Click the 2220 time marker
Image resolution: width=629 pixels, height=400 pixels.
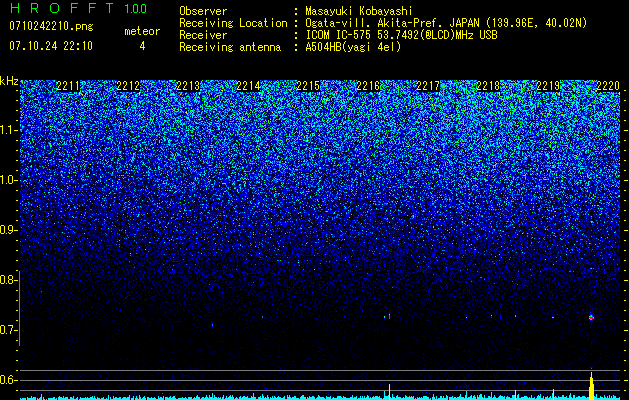[x=608, y=86]
